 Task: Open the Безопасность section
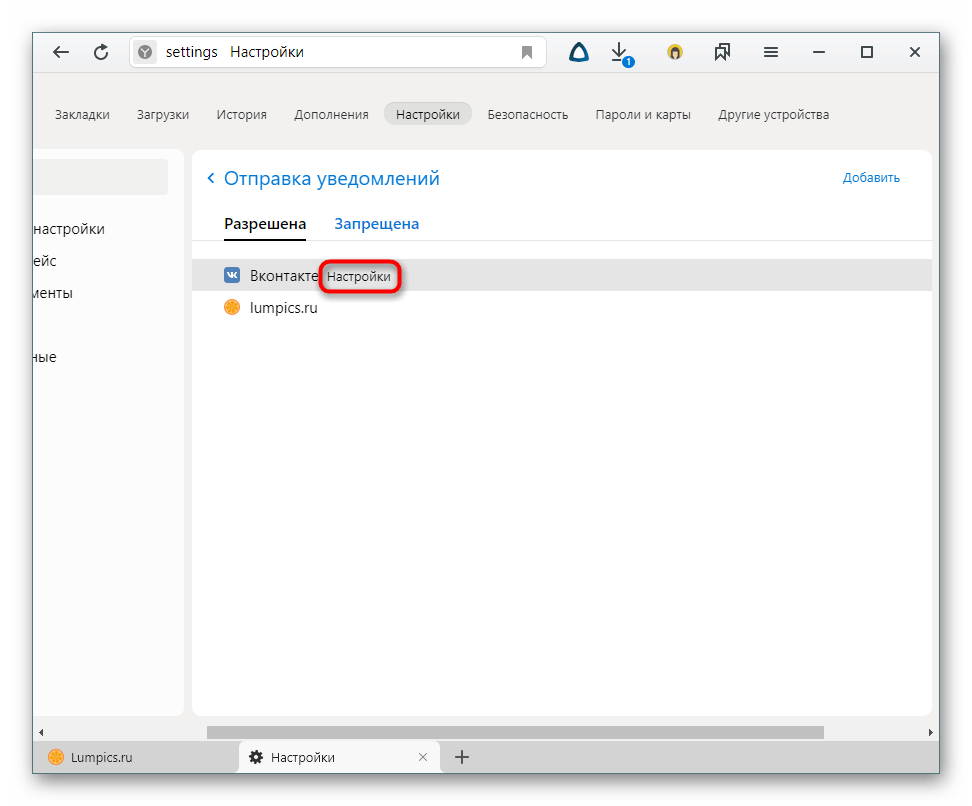tap(527, 114)
